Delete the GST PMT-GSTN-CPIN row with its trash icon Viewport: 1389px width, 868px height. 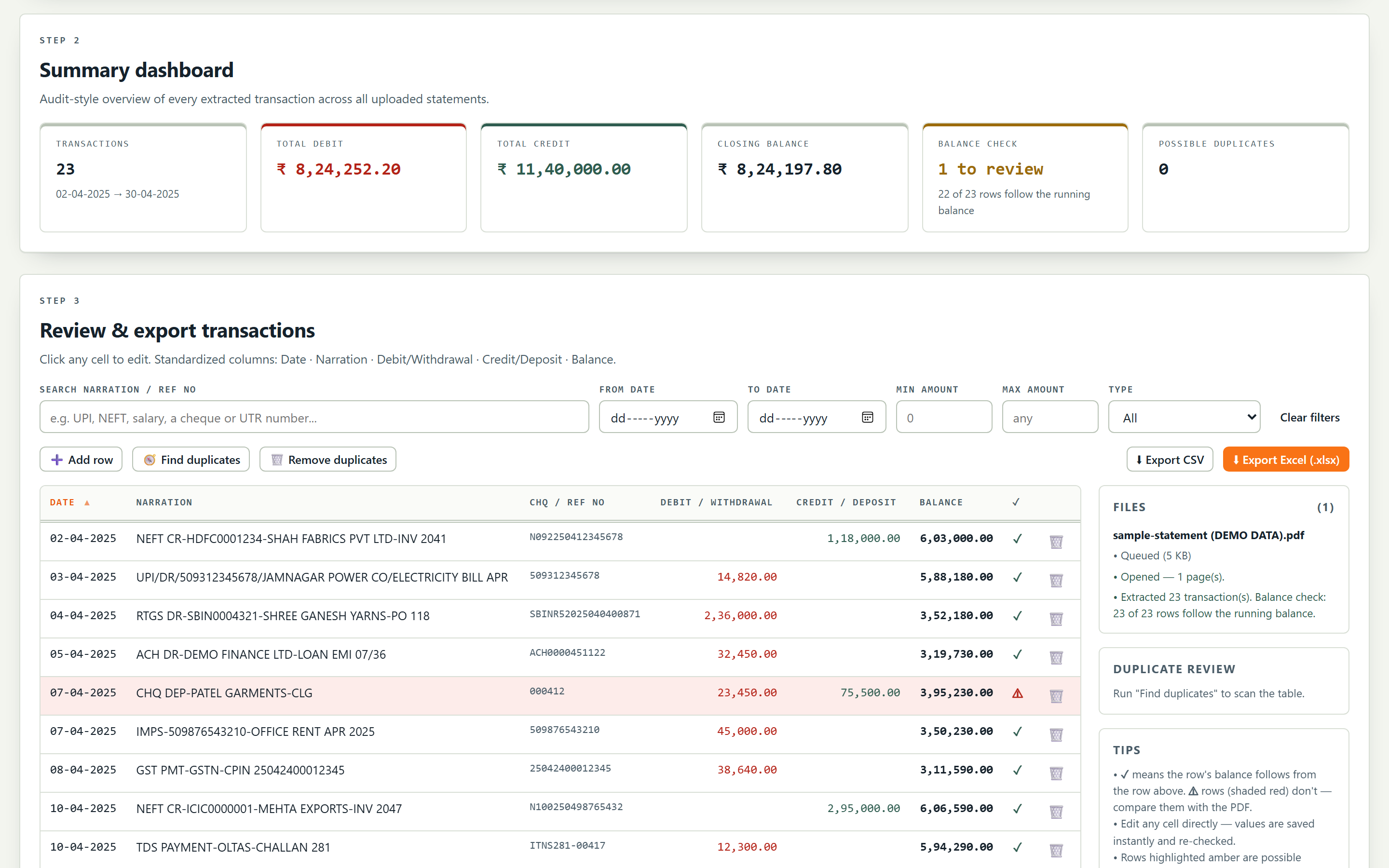pyautogui.click(x=1056, y=773)
